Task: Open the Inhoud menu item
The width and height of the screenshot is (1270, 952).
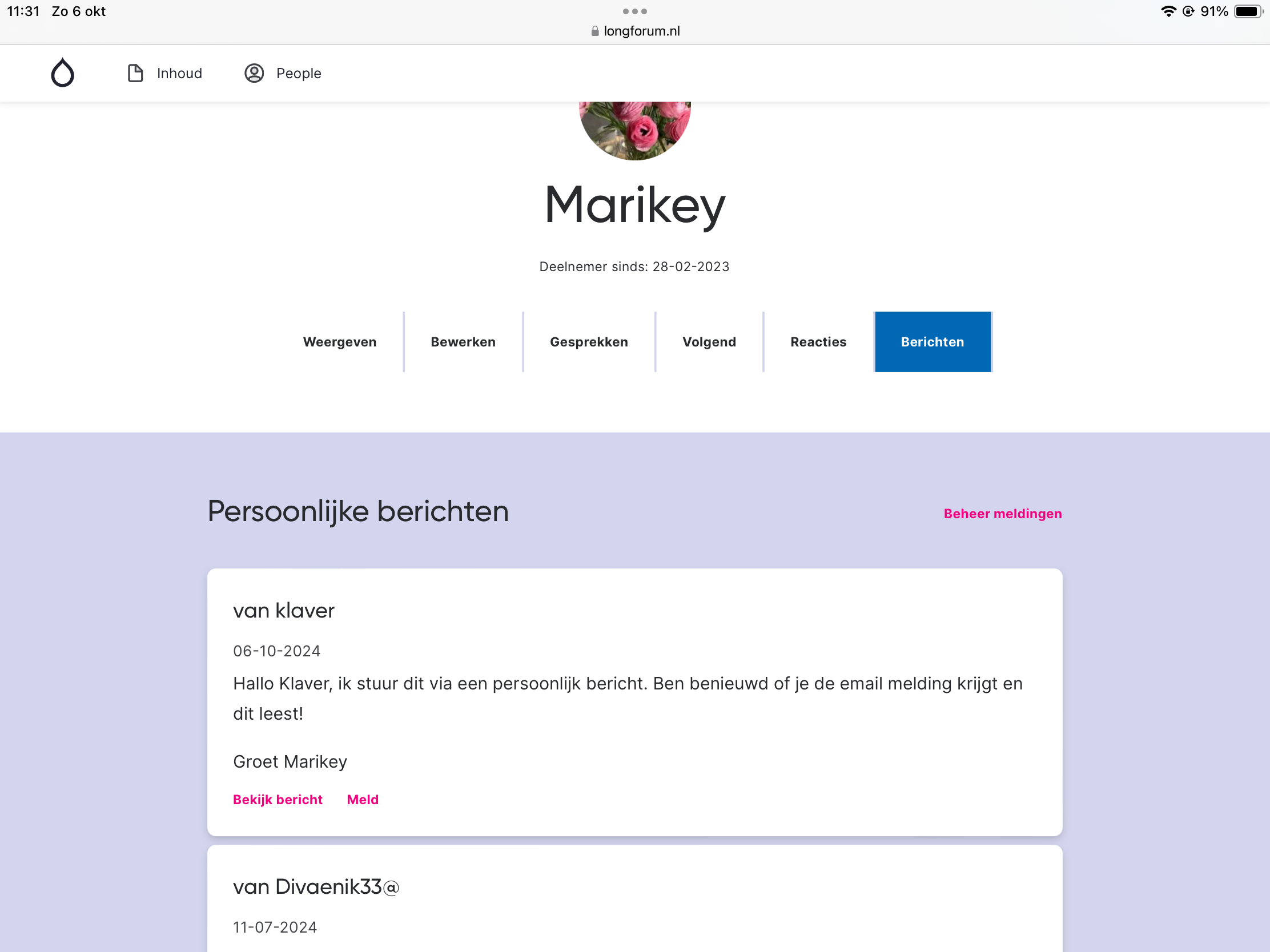Action: [179, 73]
